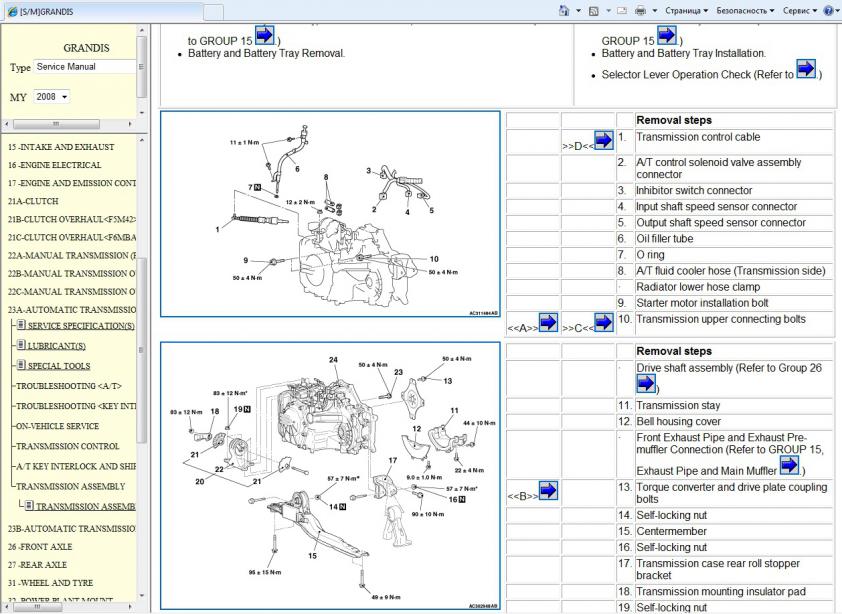Viewport: 842px width, 614px height.
Task: Open SPECIAL TOOLS link
Action: coord(59,366)
